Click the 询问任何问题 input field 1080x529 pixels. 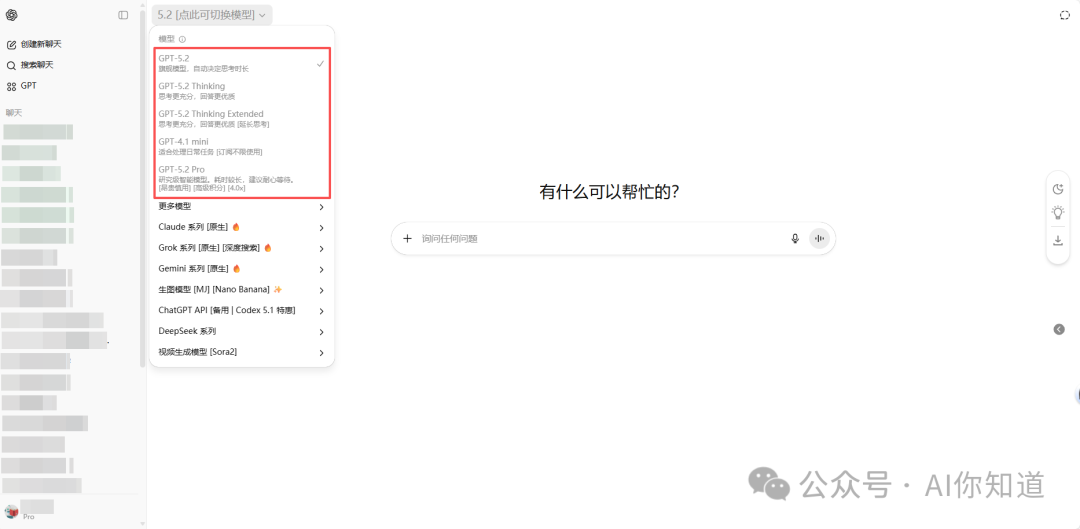point(600,239)
